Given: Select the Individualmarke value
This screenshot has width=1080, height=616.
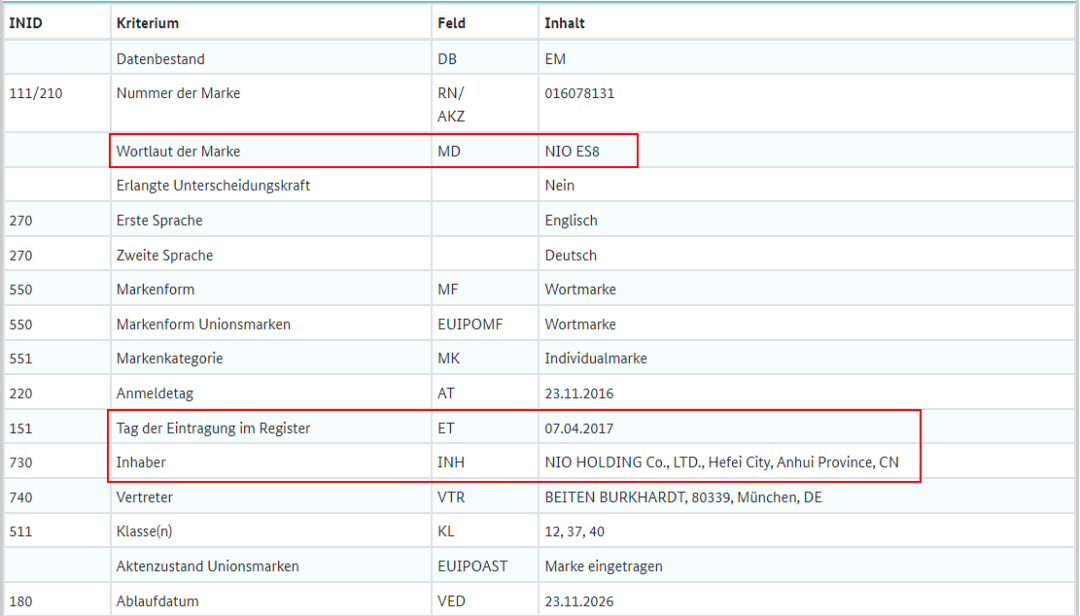Looking at the screenshot, I should [596, 358].
